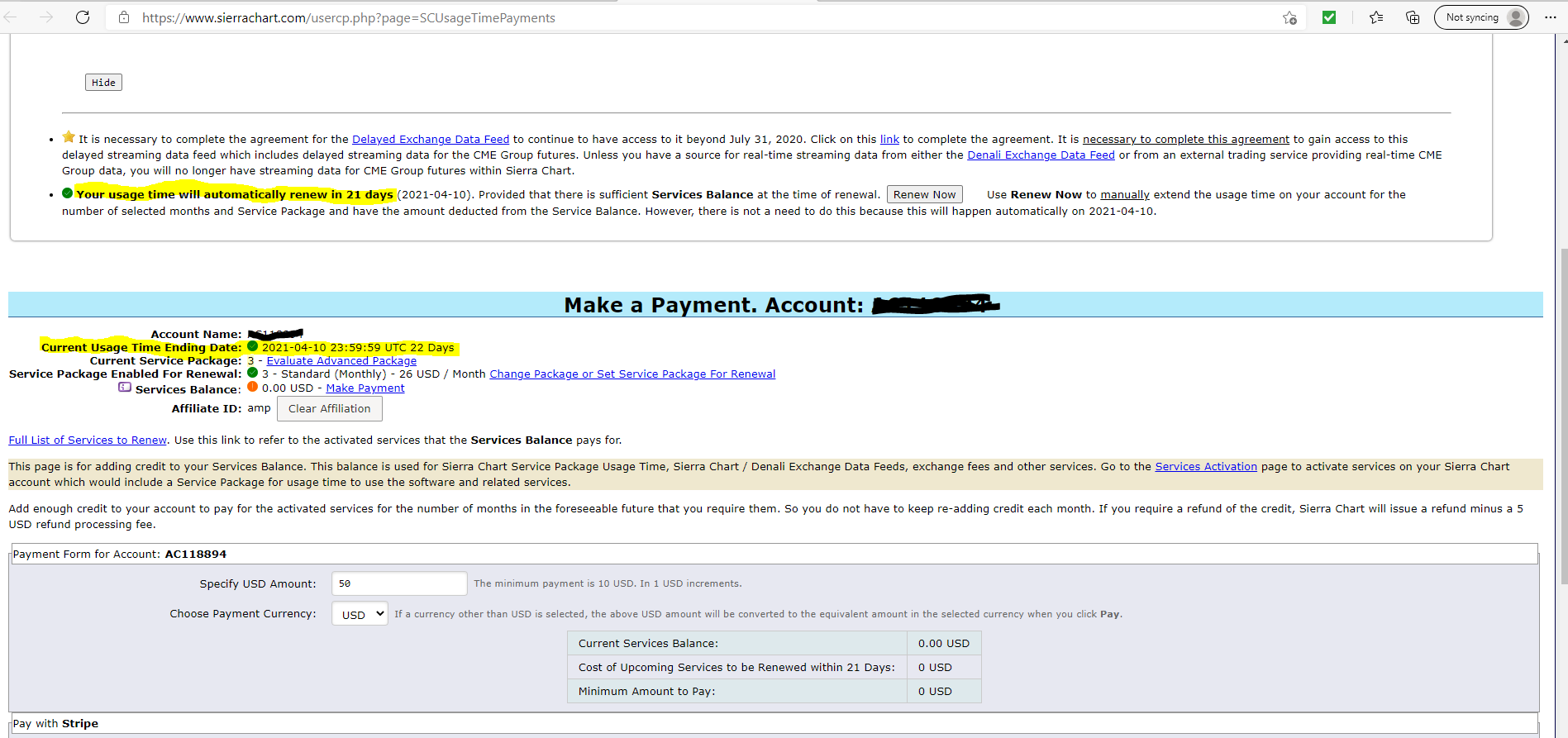The height and width of the screenshot is (738, 1568).
Task: Open the Not syncing profile menu
Action: [1481, 17]
